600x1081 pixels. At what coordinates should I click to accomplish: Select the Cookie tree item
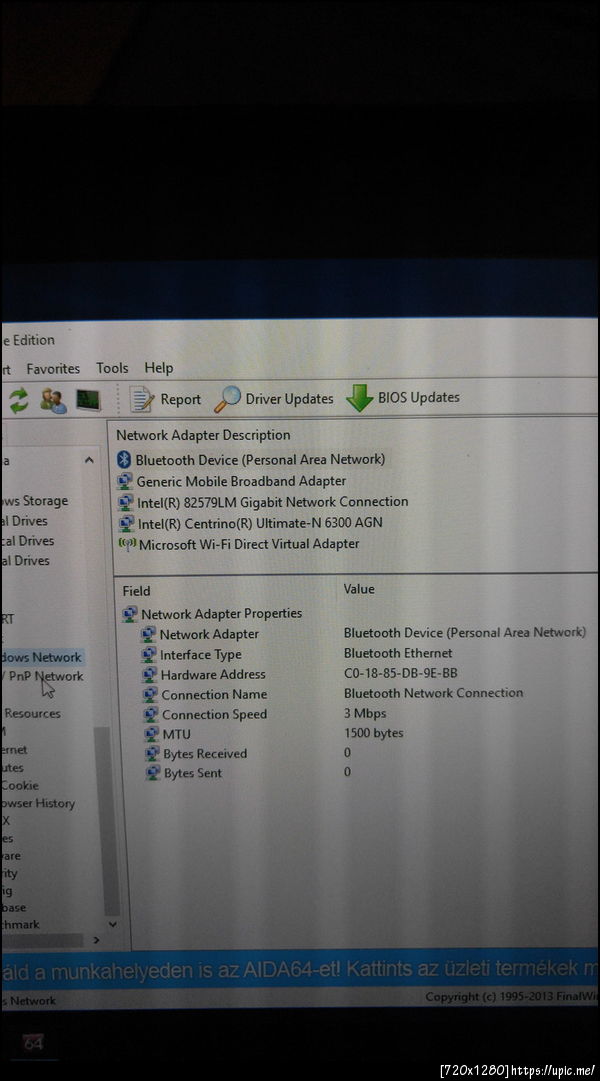(20, 785)
